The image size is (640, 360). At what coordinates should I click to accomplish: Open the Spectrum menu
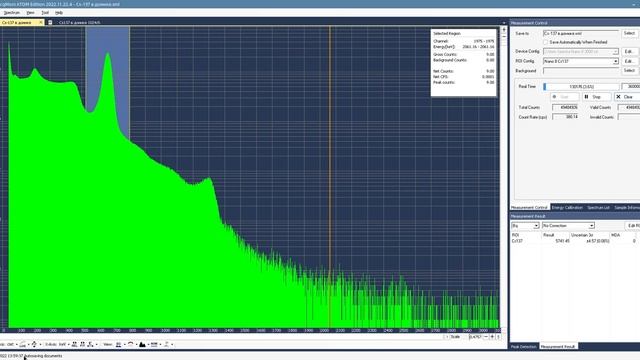11,13
